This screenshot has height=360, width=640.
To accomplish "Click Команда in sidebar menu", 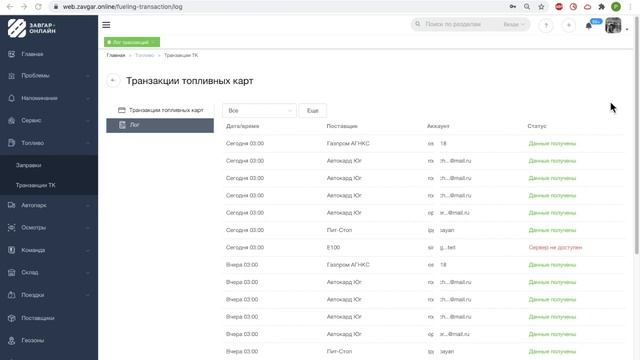I will (x=33, y=250).
